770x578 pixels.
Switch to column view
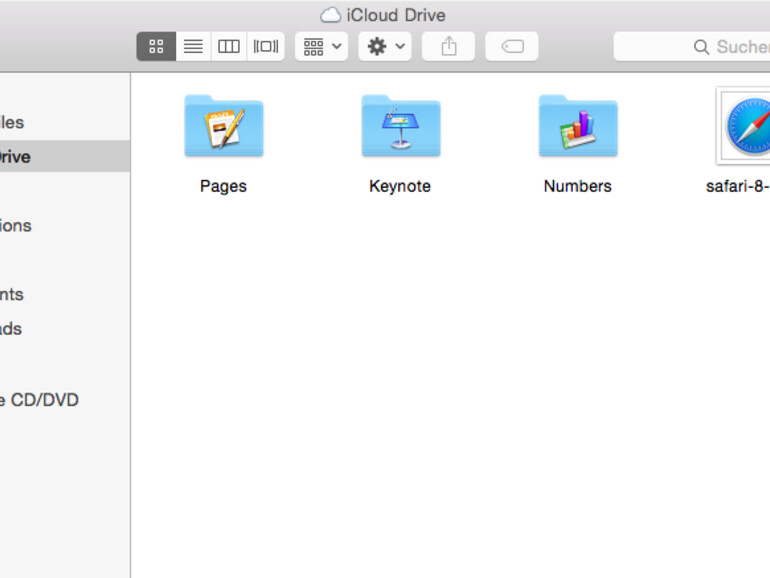[x=229, y=47]
